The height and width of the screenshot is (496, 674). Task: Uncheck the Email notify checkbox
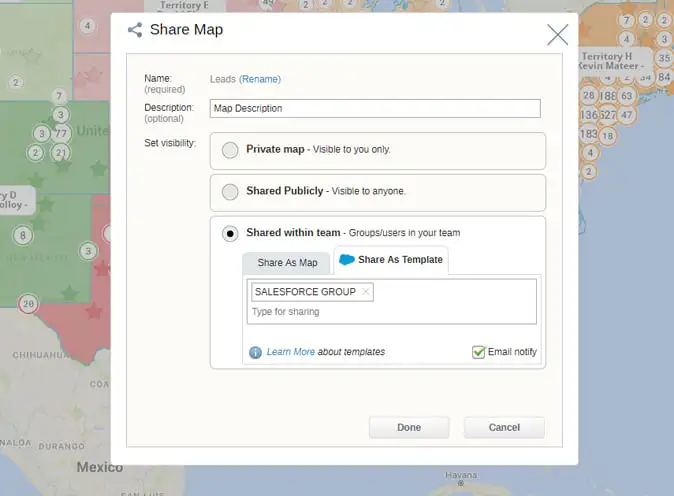(x=478, y=352)
